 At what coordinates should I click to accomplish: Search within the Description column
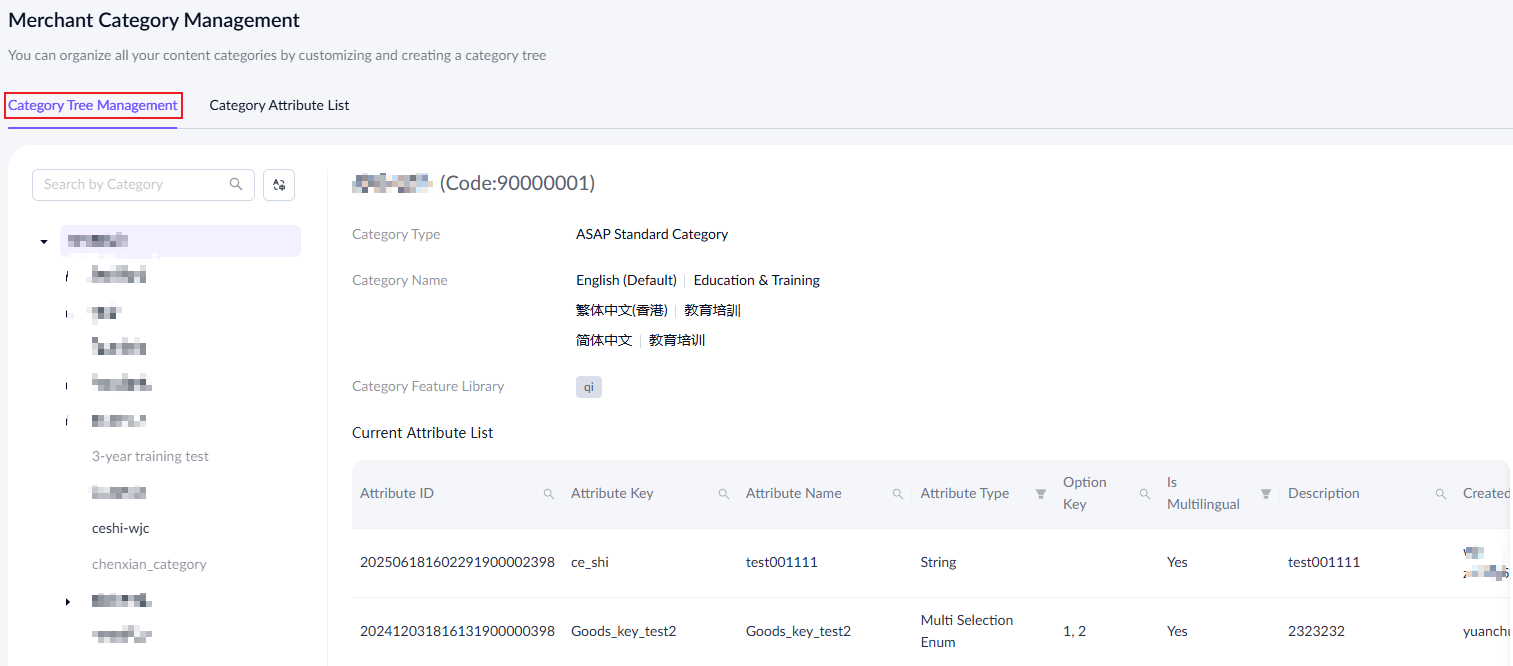click(x=1440, y=494)
